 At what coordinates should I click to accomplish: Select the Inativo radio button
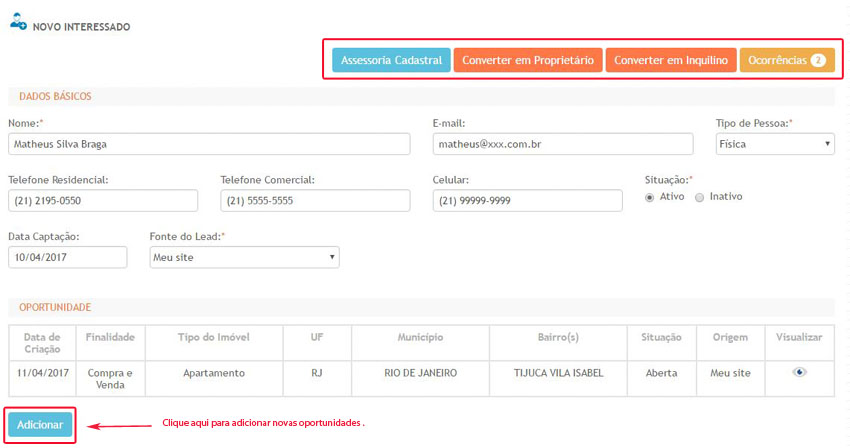(x=699, y=197)
